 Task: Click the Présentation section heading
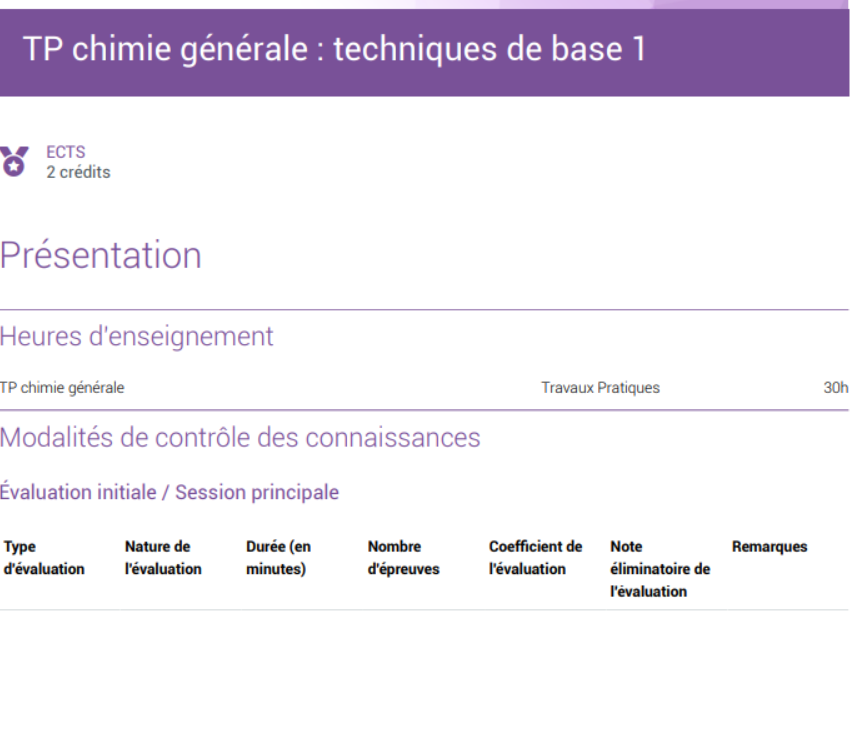[101, 256]
